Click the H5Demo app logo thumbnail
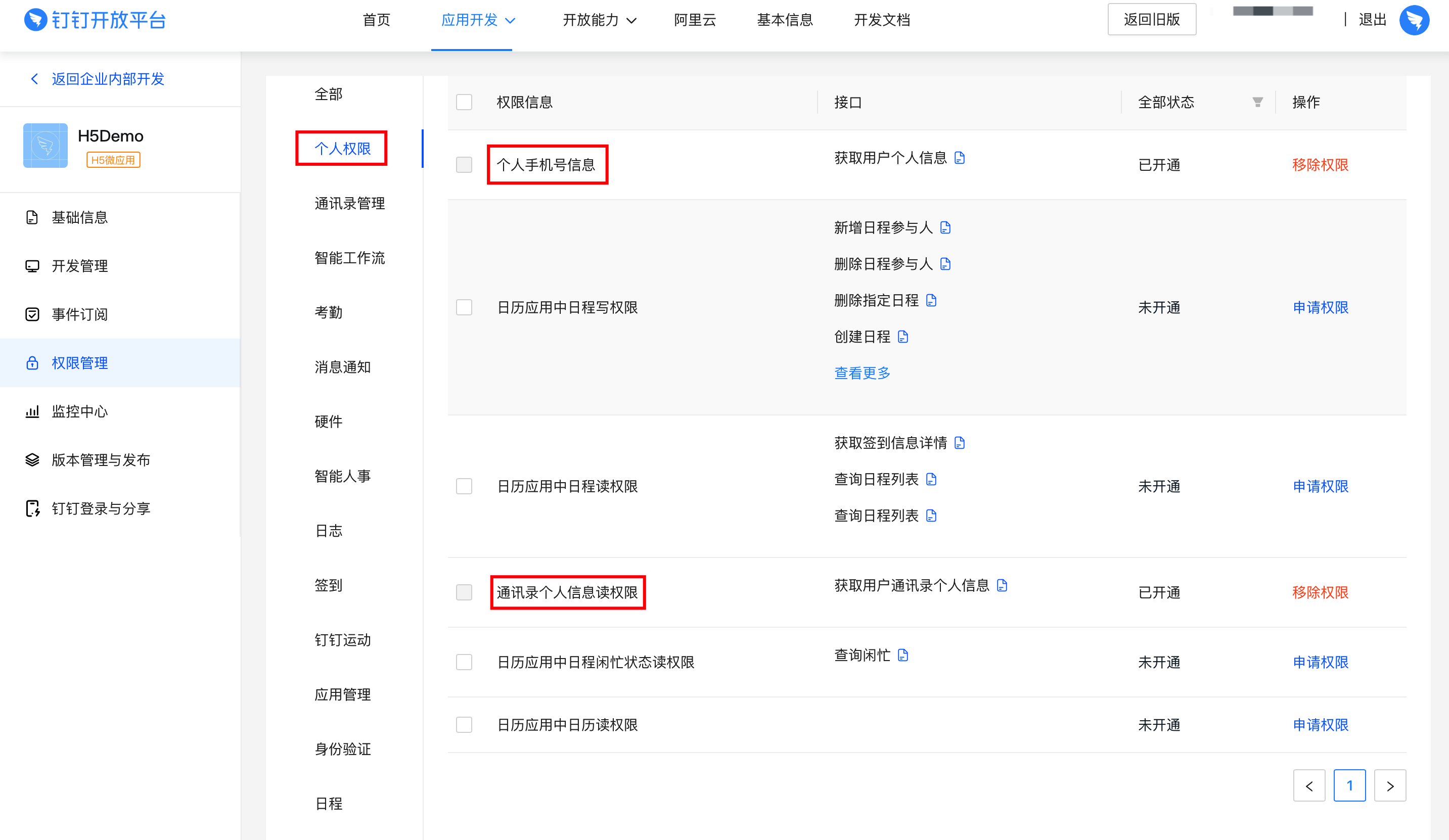 pos(46,146)
